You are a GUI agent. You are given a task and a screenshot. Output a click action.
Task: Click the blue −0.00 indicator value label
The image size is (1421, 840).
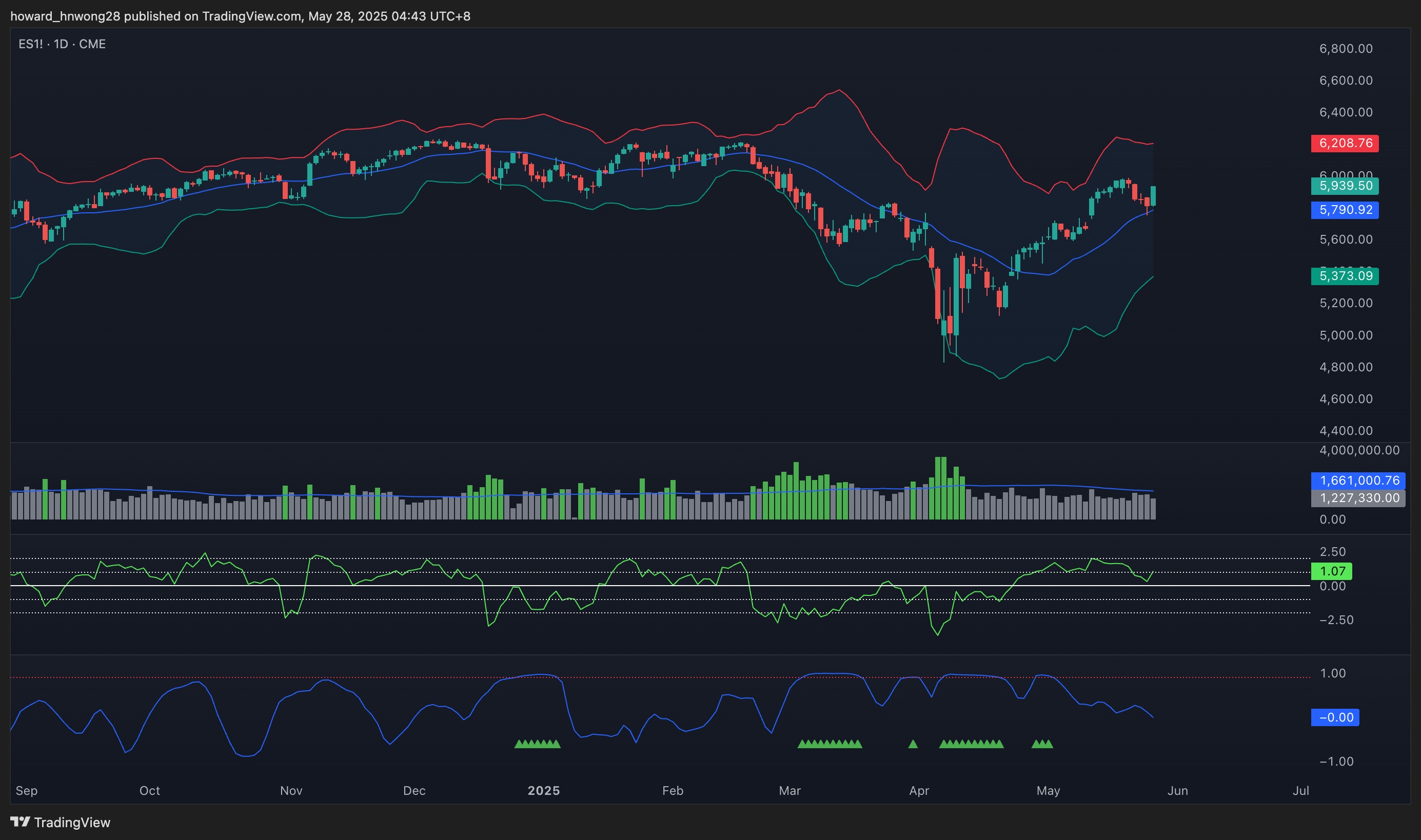click(1335, 717)
